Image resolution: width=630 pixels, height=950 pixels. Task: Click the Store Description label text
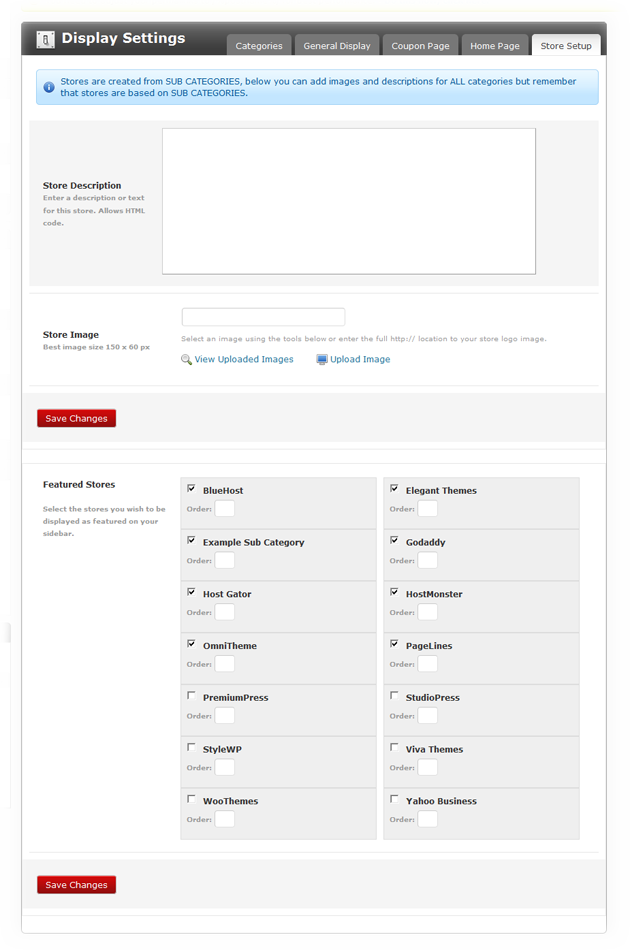pyautogui.click(x=82, y=185)
